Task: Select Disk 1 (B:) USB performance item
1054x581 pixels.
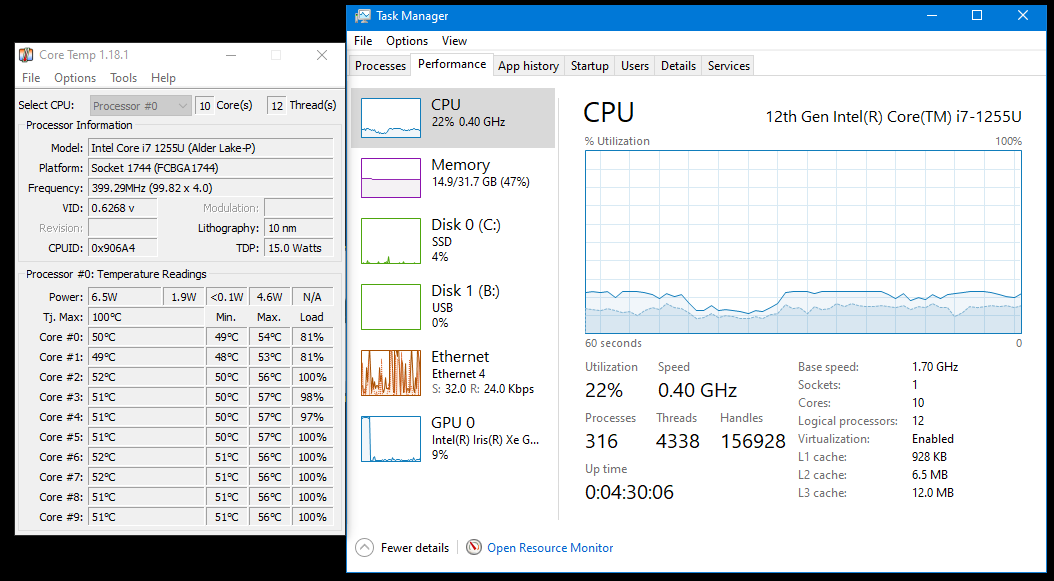Action: [453, 306]
